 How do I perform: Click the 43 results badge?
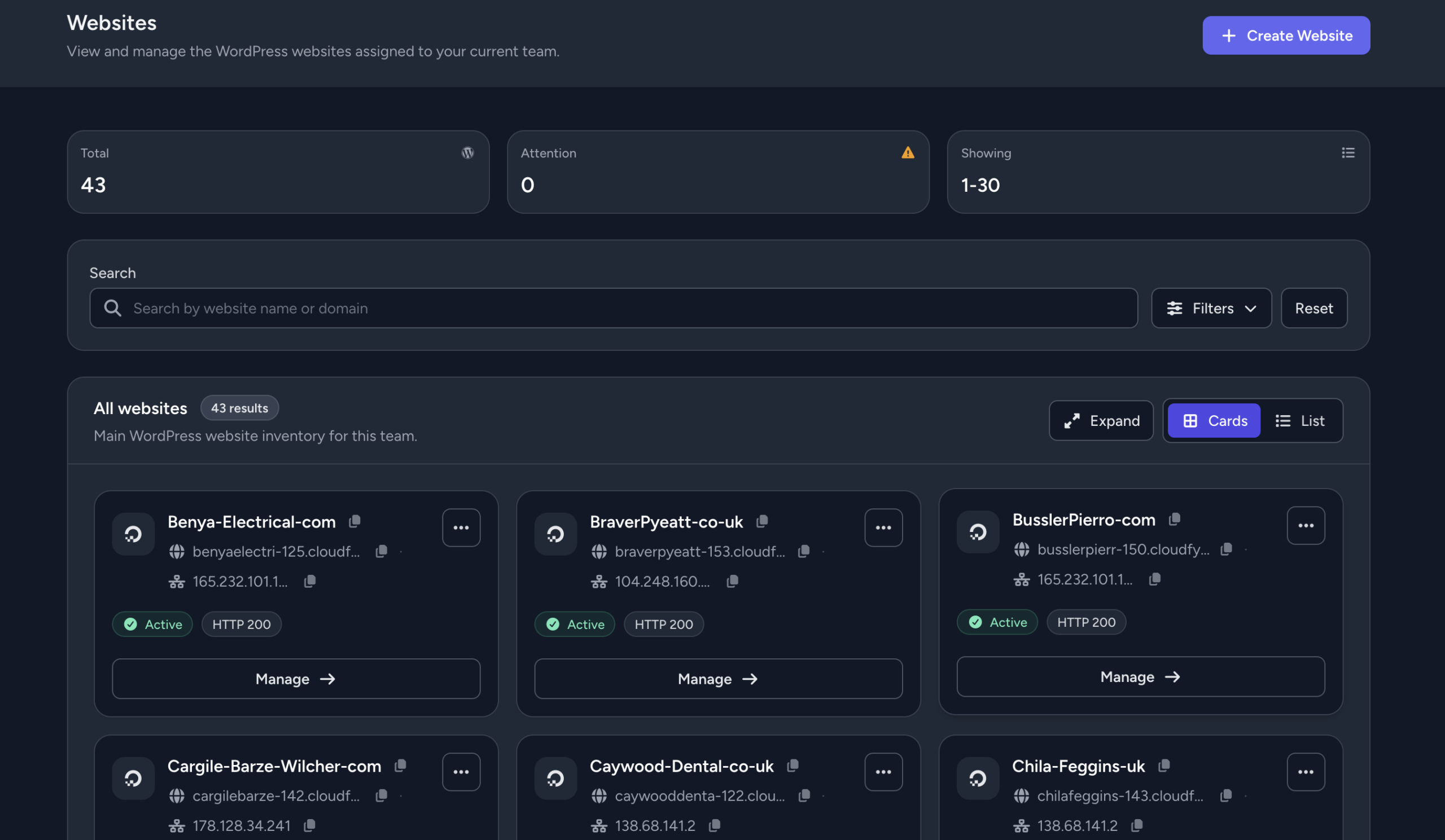(240, 407)
